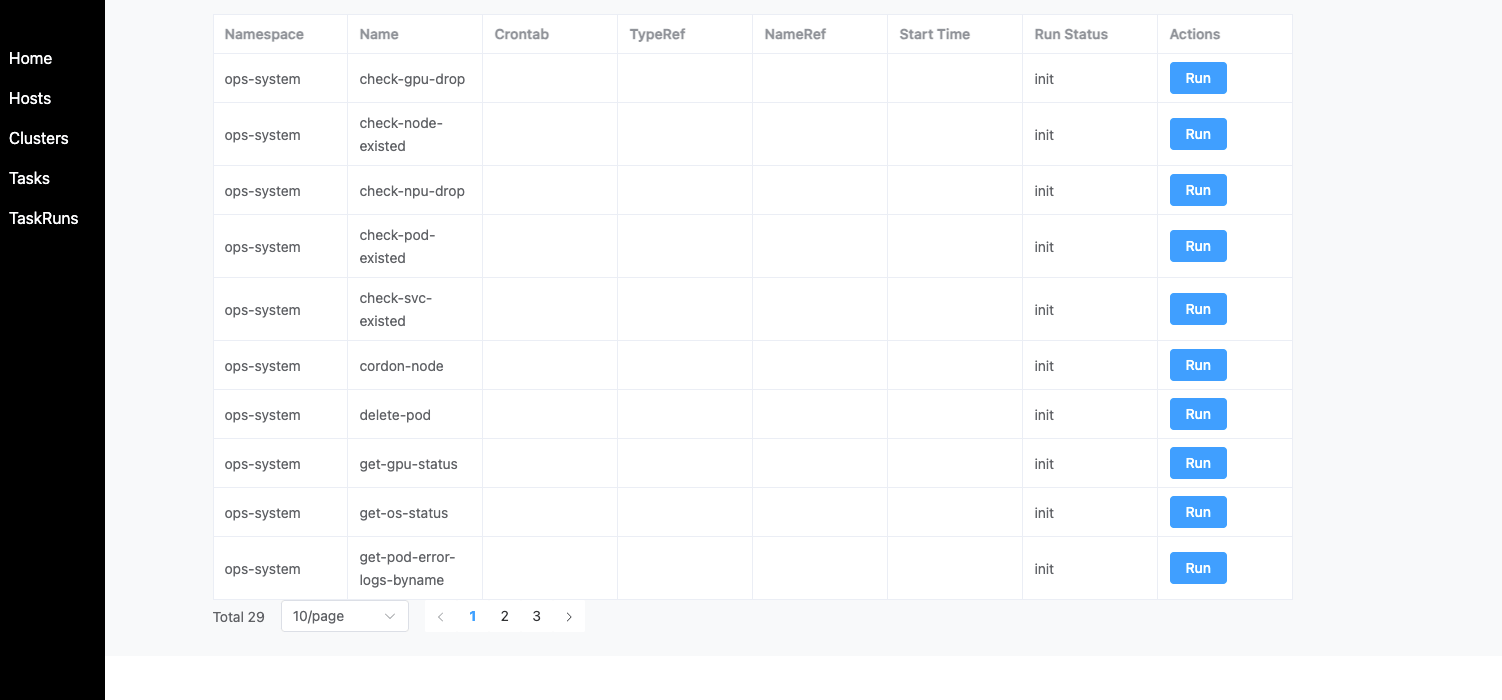Run the get-os-status task
The height and width of the screenshot is (700, 1502).
pos(1198,512)
